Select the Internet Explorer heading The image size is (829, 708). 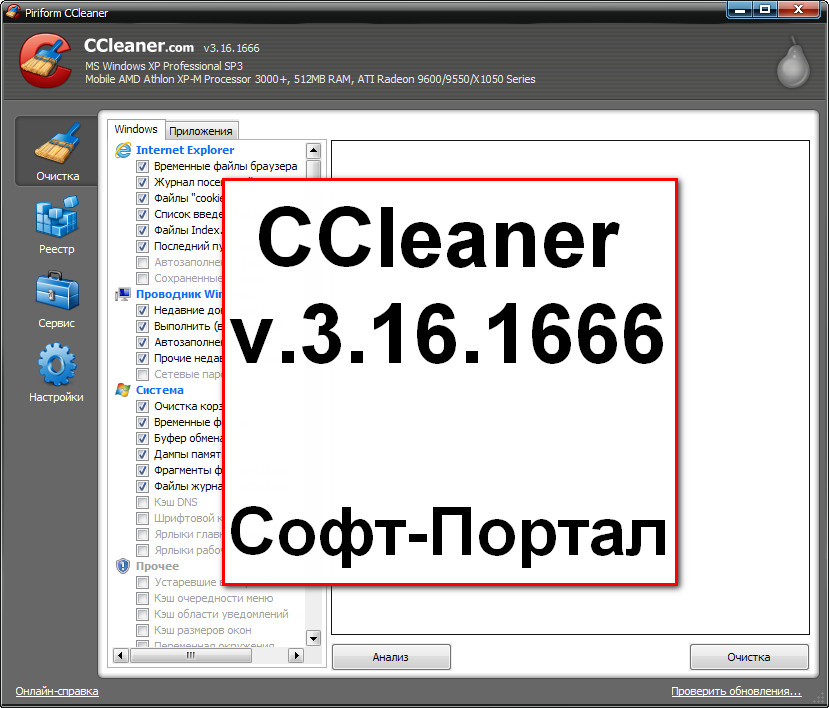(185, 150)
